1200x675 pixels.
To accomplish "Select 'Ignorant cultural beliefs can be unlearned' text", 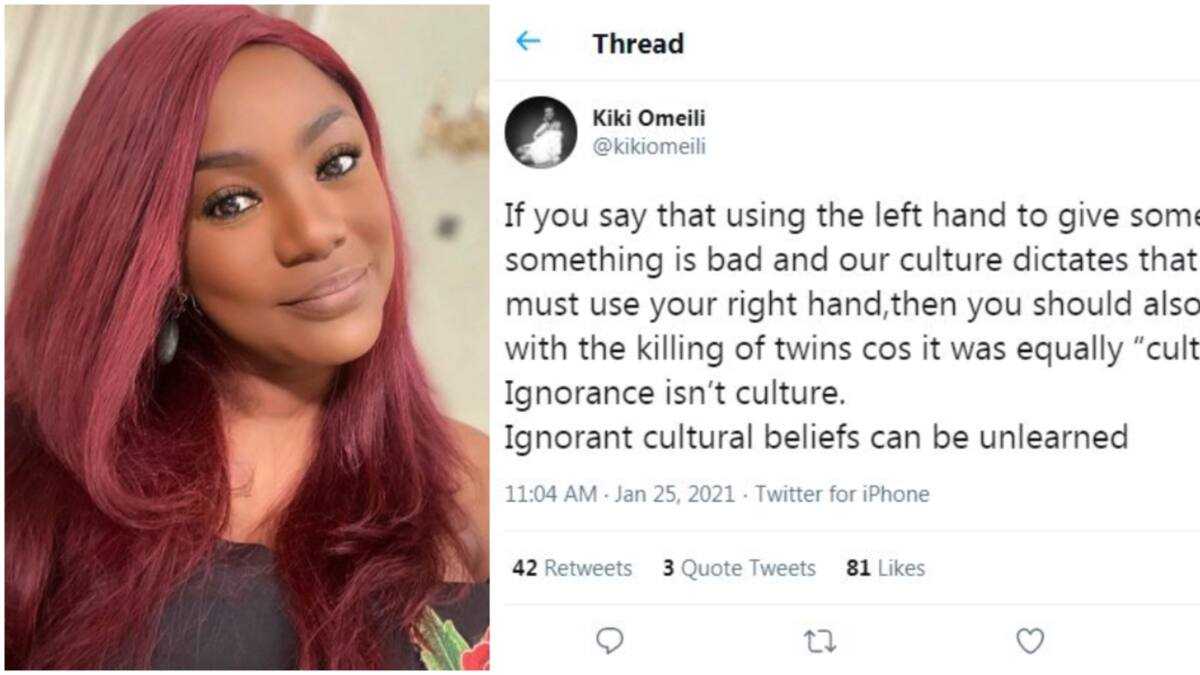I will [816, 437].
